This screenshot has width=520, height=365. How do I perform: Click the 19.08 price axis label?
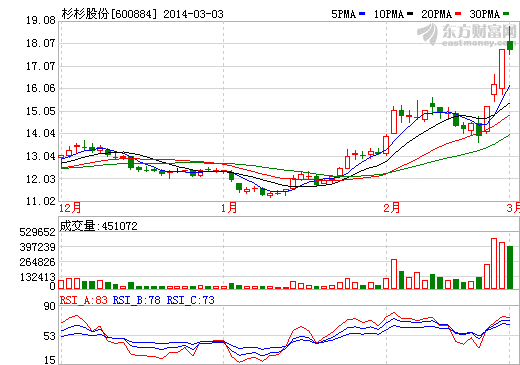pyautogui.click(x=41, y=20)
